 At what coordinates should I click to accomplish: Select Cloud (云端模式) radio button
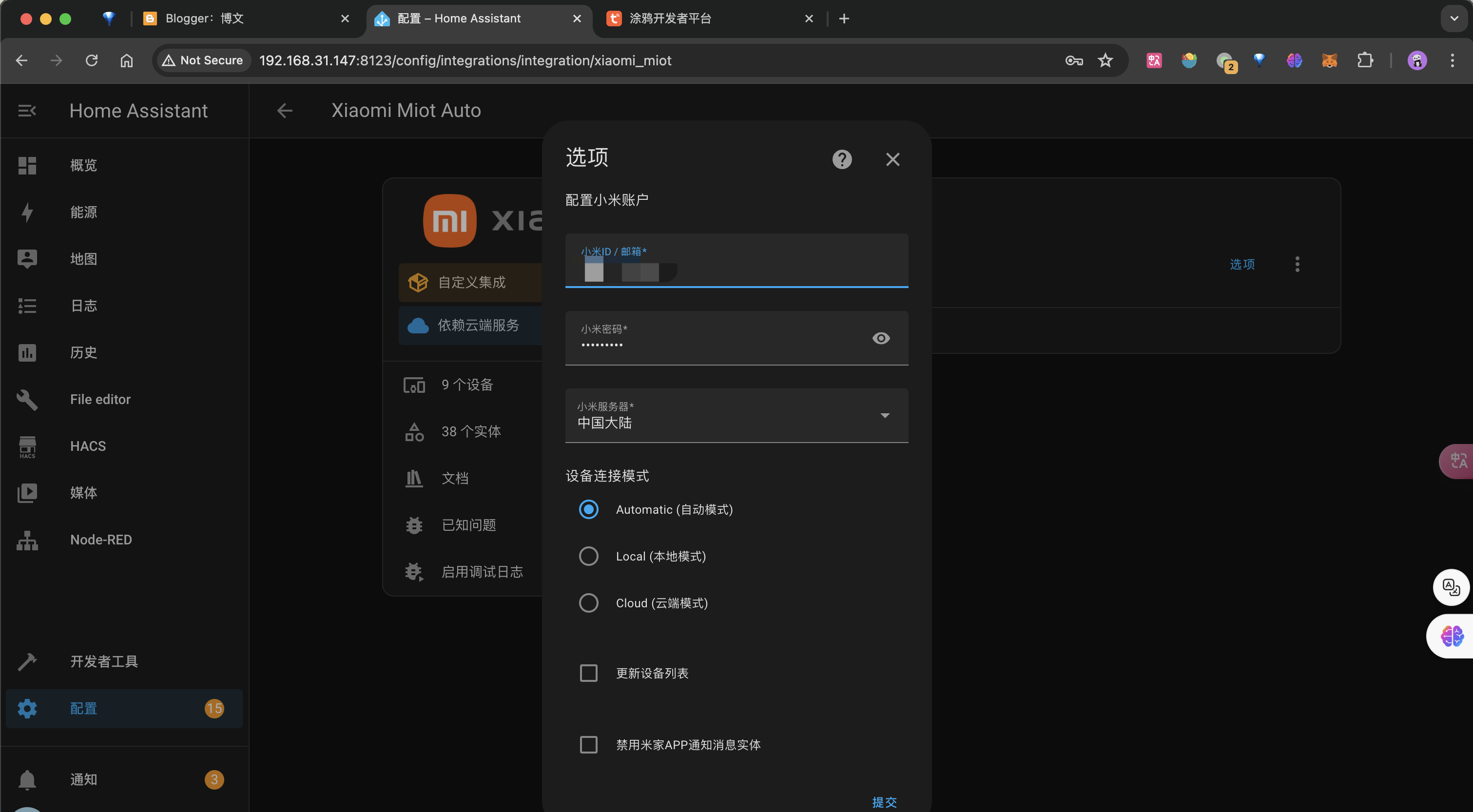(588, 603)
